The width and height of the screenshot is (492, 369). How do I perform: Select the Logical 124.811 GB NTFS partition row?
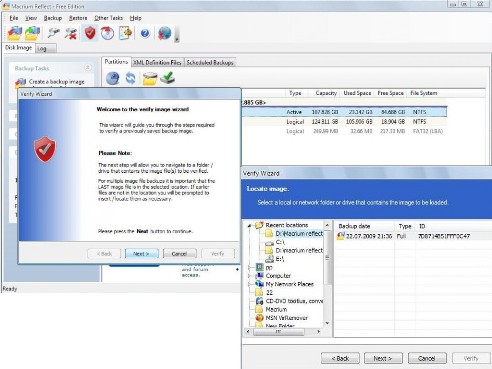click(x=344, y=122)
